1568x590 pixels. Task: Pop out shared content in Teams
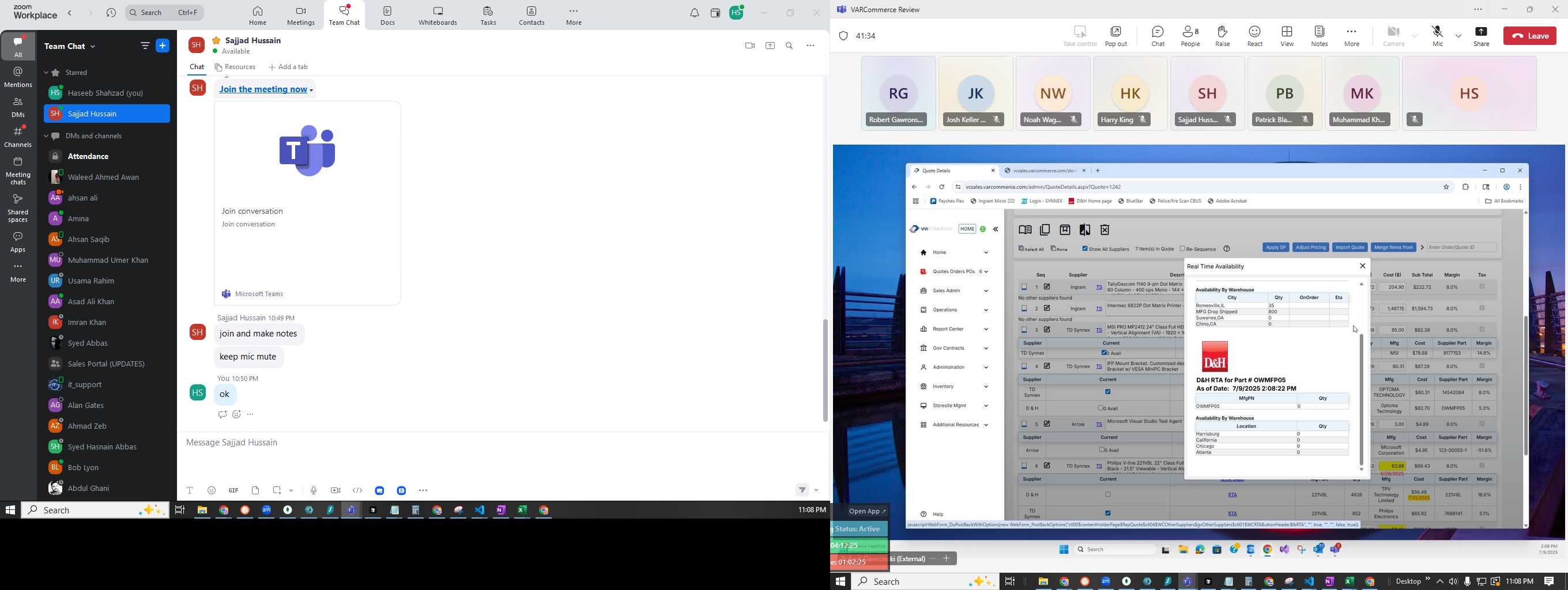tap(1115, 36)
